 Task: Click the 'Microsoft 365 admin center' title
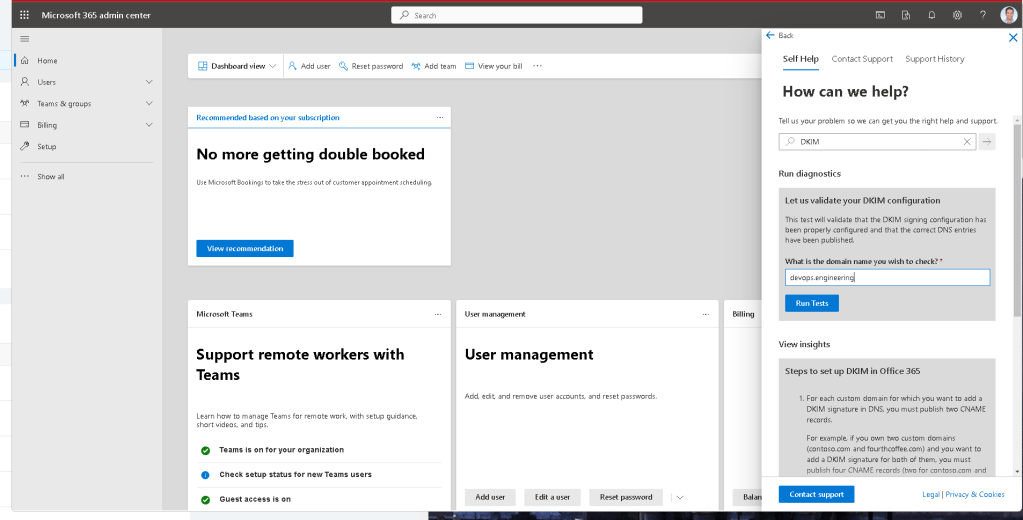click(96, 15)
